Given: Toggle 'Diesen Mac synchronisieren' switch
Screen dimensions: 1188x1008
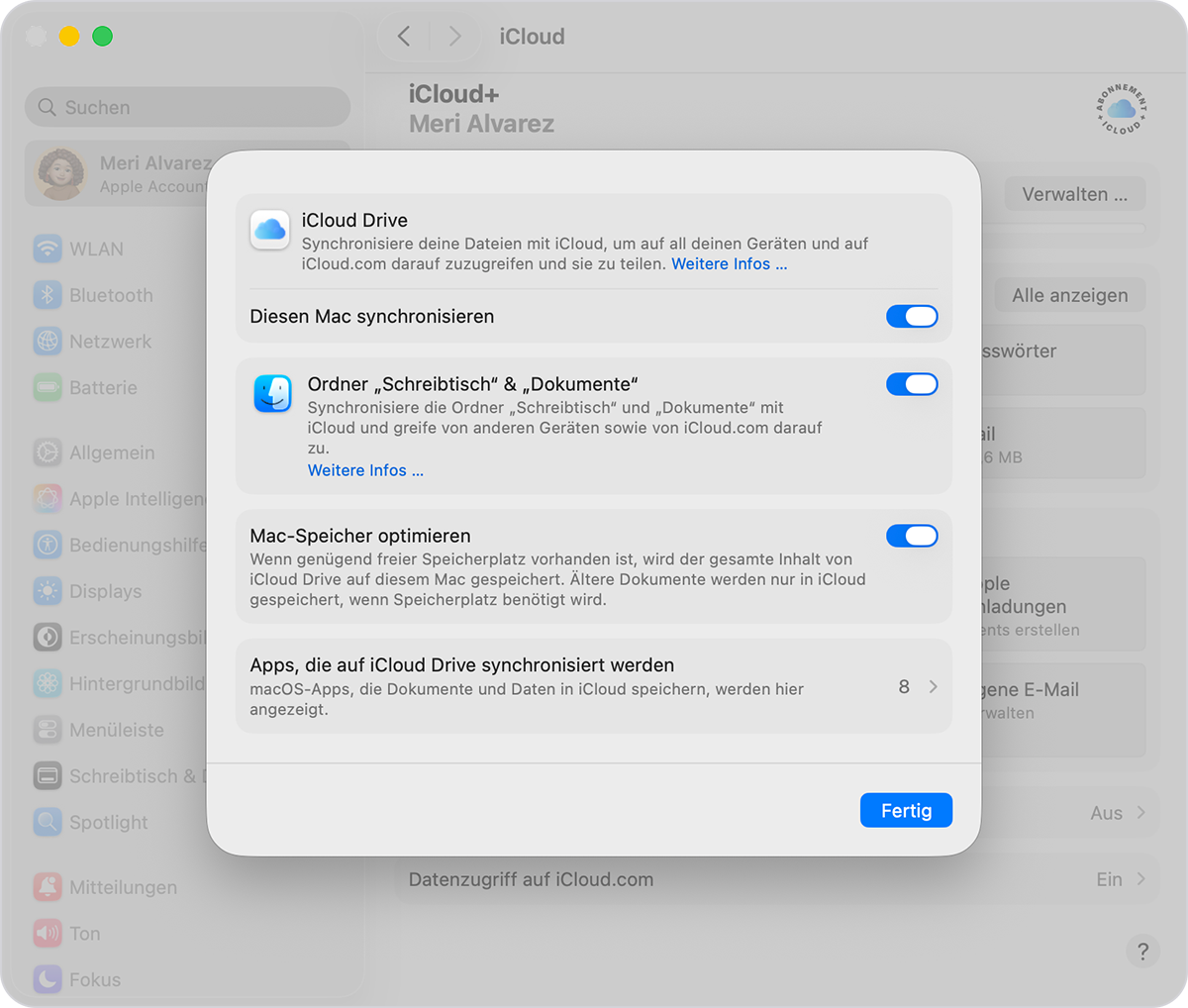Looking at the screenshot, I should coord(912,316).
